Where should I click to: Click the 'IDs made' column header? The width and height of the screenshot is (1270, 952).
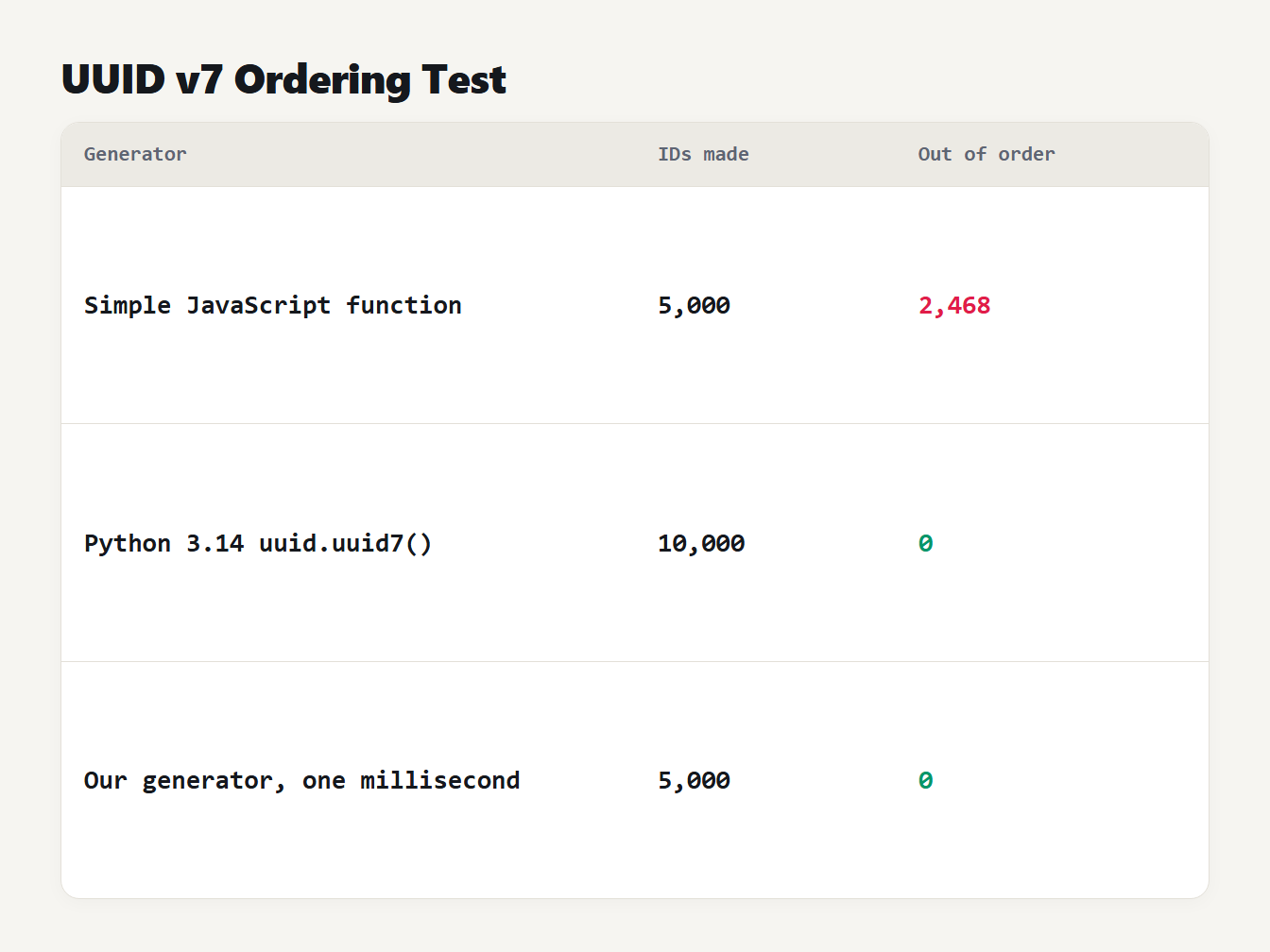703,154
